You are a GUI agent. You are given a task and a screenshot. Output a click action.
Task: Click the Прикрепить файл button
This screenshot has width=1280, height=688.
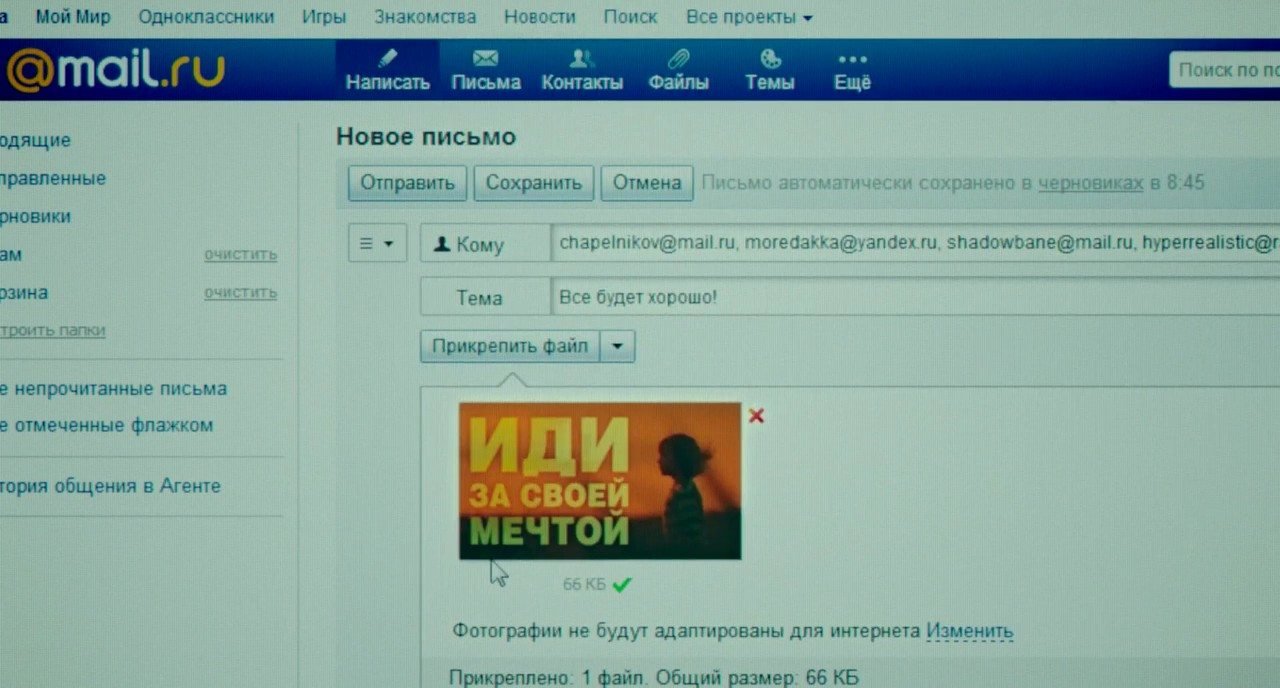(509, 347)
